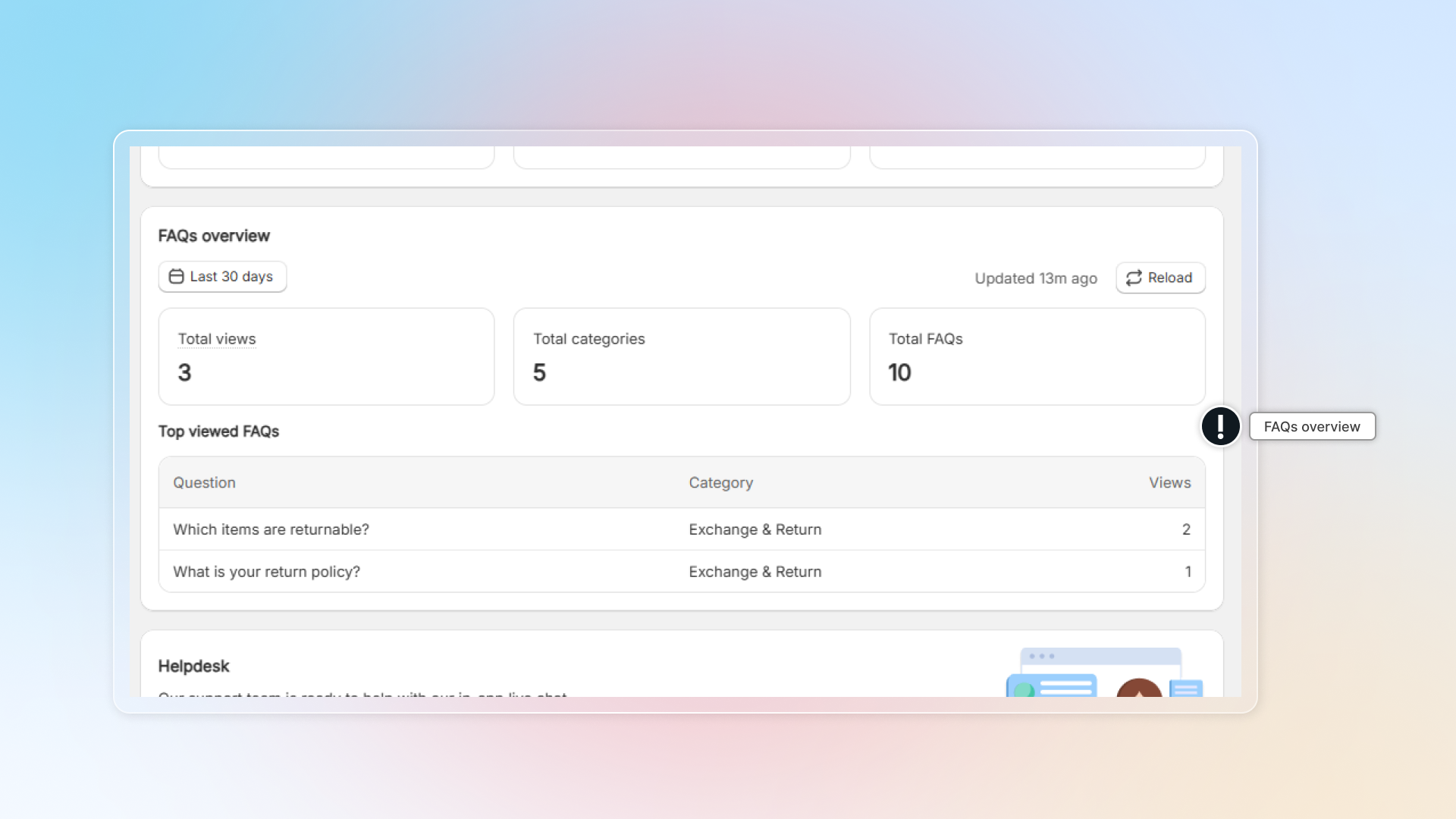Viewport: 1456px width, 819px height.
Task: Click Exchange & Return in first row
Action: click(x=755, y=529)
